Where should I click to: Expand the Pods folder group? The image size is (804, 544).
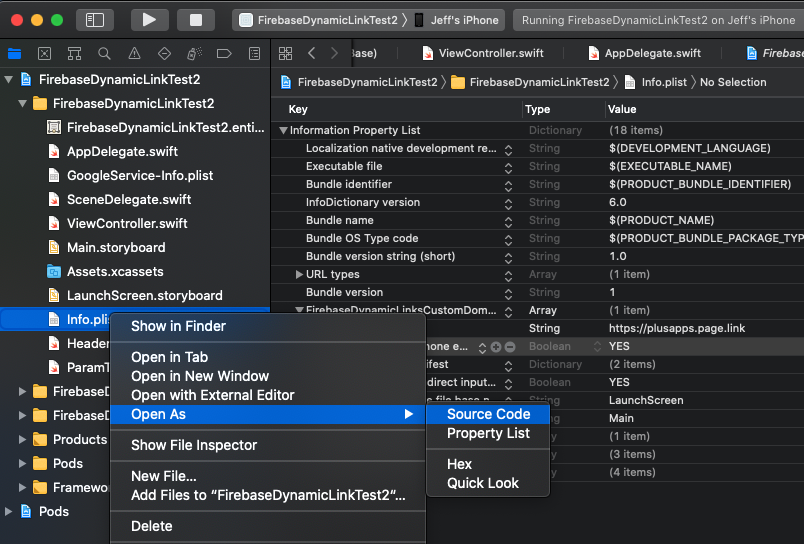click(x=23, y=464)
